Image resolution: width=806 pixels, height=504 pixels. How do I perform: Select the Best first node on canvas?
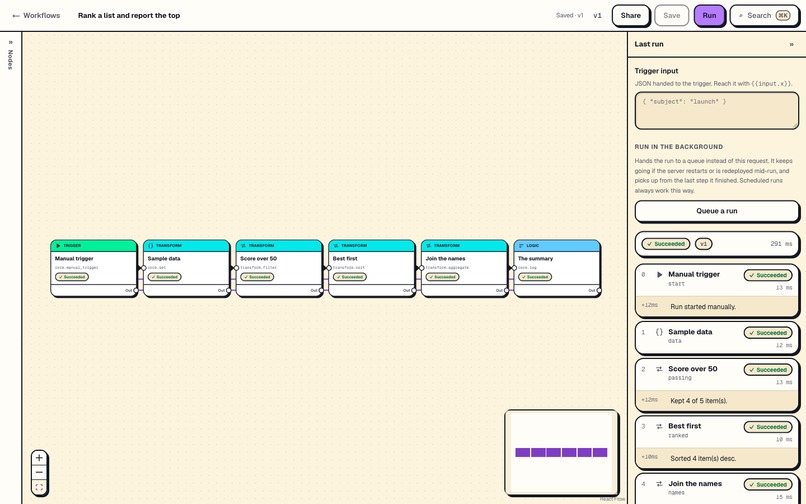pyautogui.click(x=372, y=268)
